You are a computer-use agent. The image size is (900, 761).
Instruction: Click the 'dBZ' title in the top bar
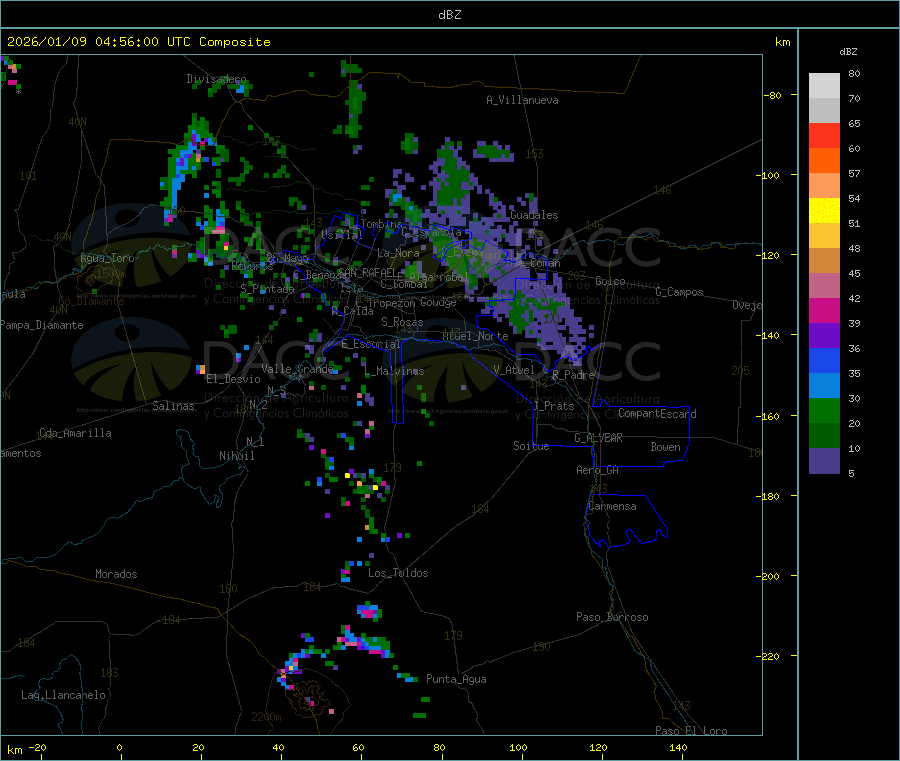point(449,15)
